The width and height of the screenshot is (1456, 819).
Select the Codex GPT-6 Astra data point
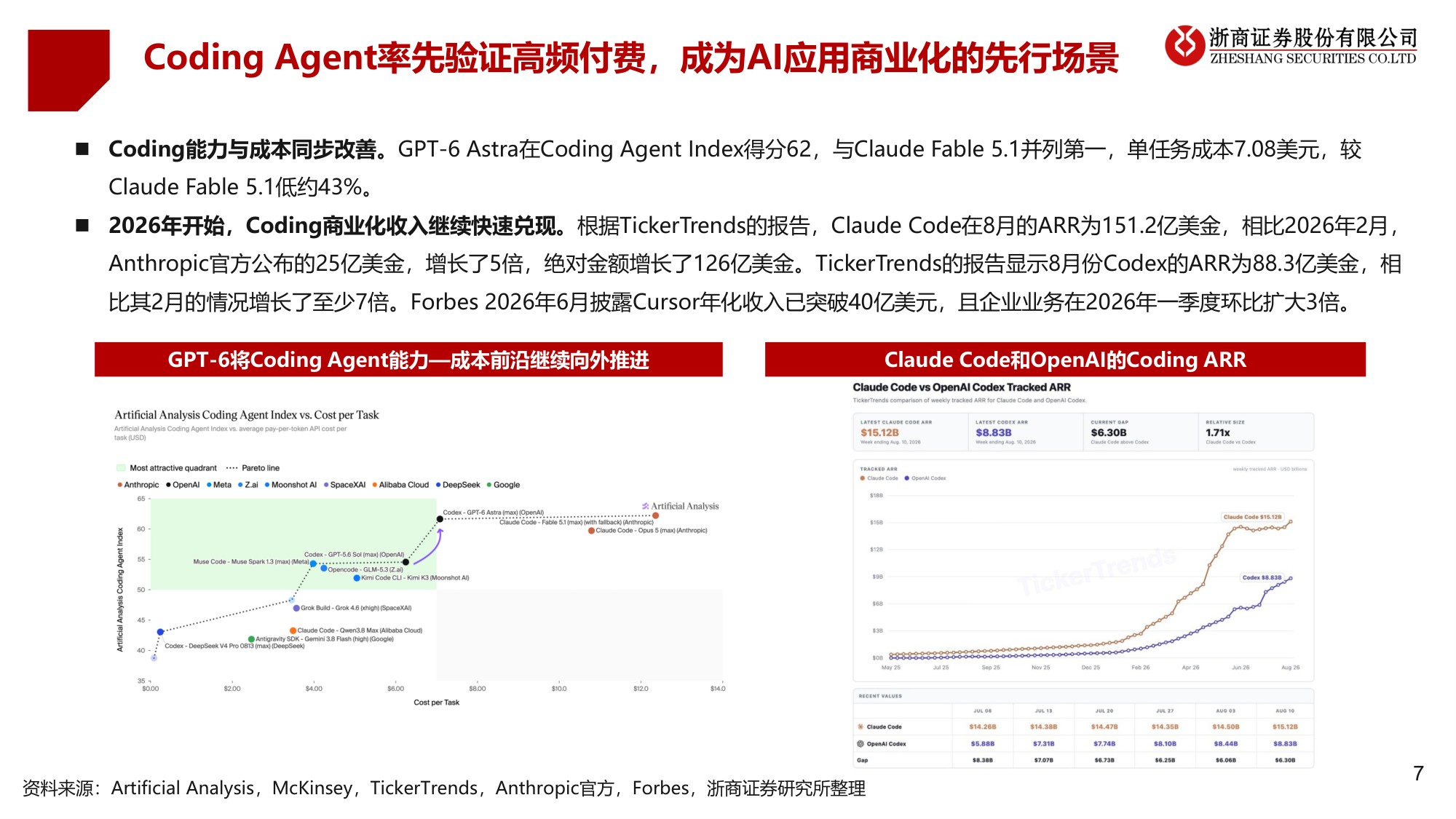pos(440,519)
